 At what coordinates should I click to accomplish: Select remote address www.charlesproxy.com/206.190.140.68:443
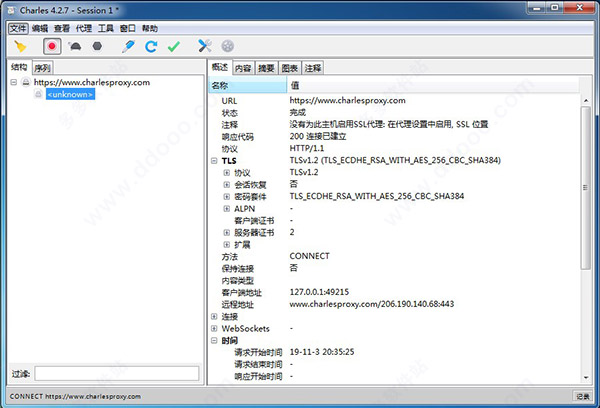372,304
